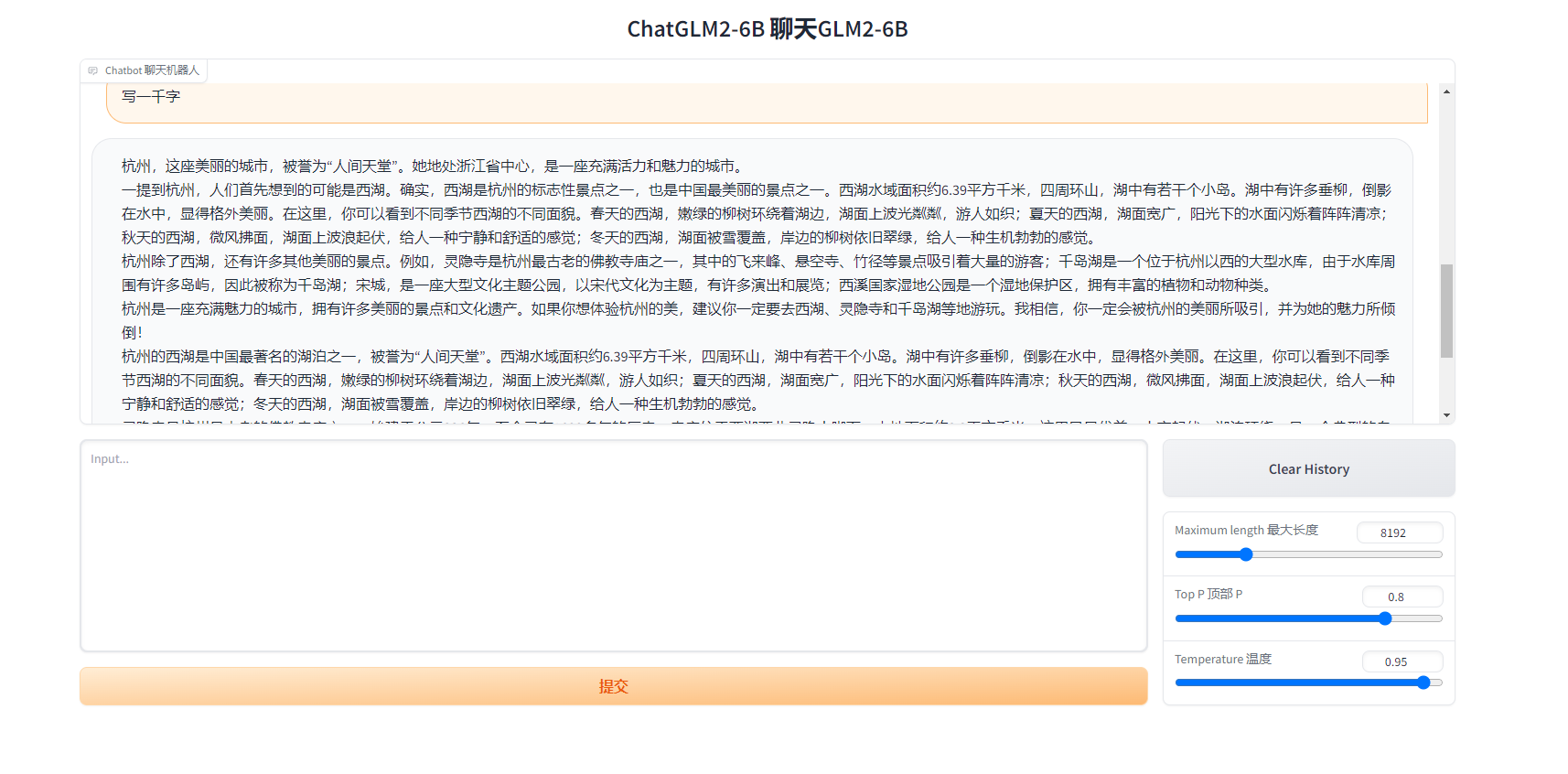Edit the Temperature value 0.95
The height and width of the screenshot is (774, 1568).
coord(1402,661)
